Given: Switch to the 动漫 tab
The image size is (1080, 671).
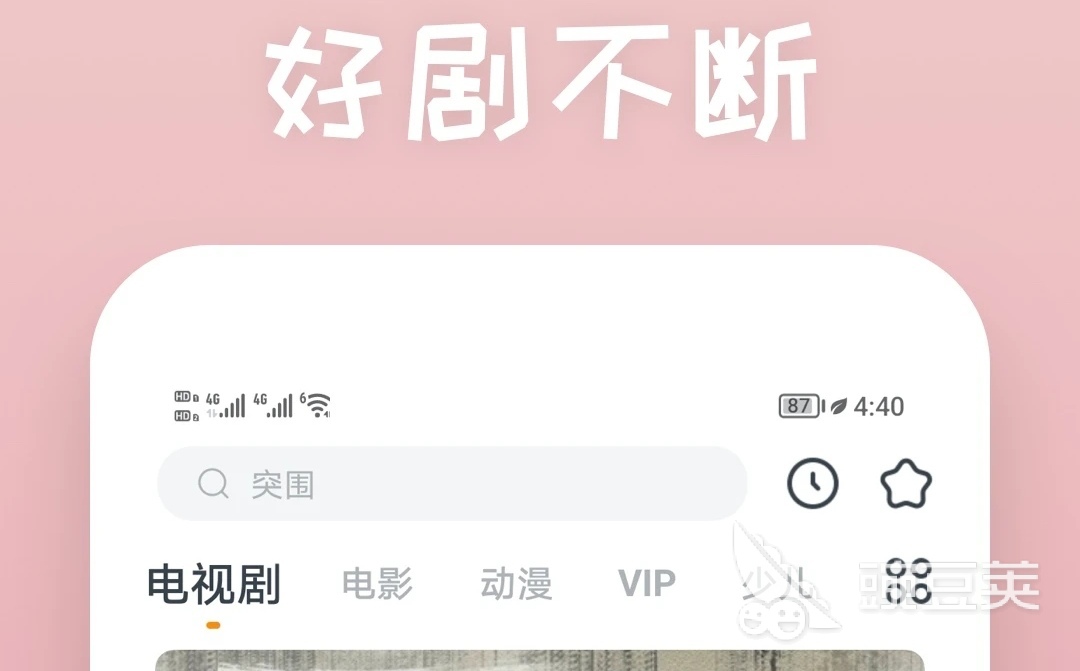Looking at the screenshot, I should 516,584.
